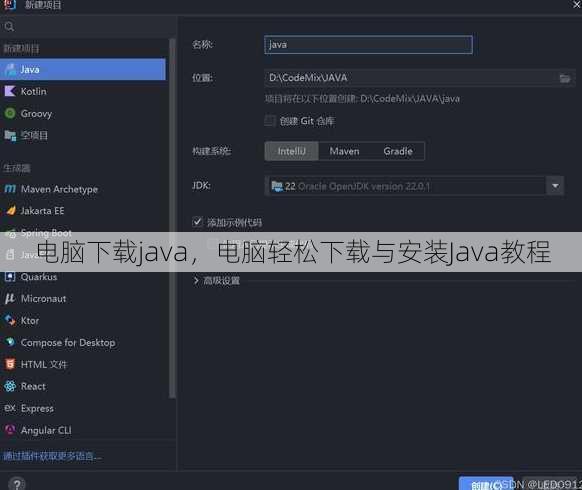Switch build system to Gradle
The height and width of the screenshot is (490, 582).
[x=398, y=151]
